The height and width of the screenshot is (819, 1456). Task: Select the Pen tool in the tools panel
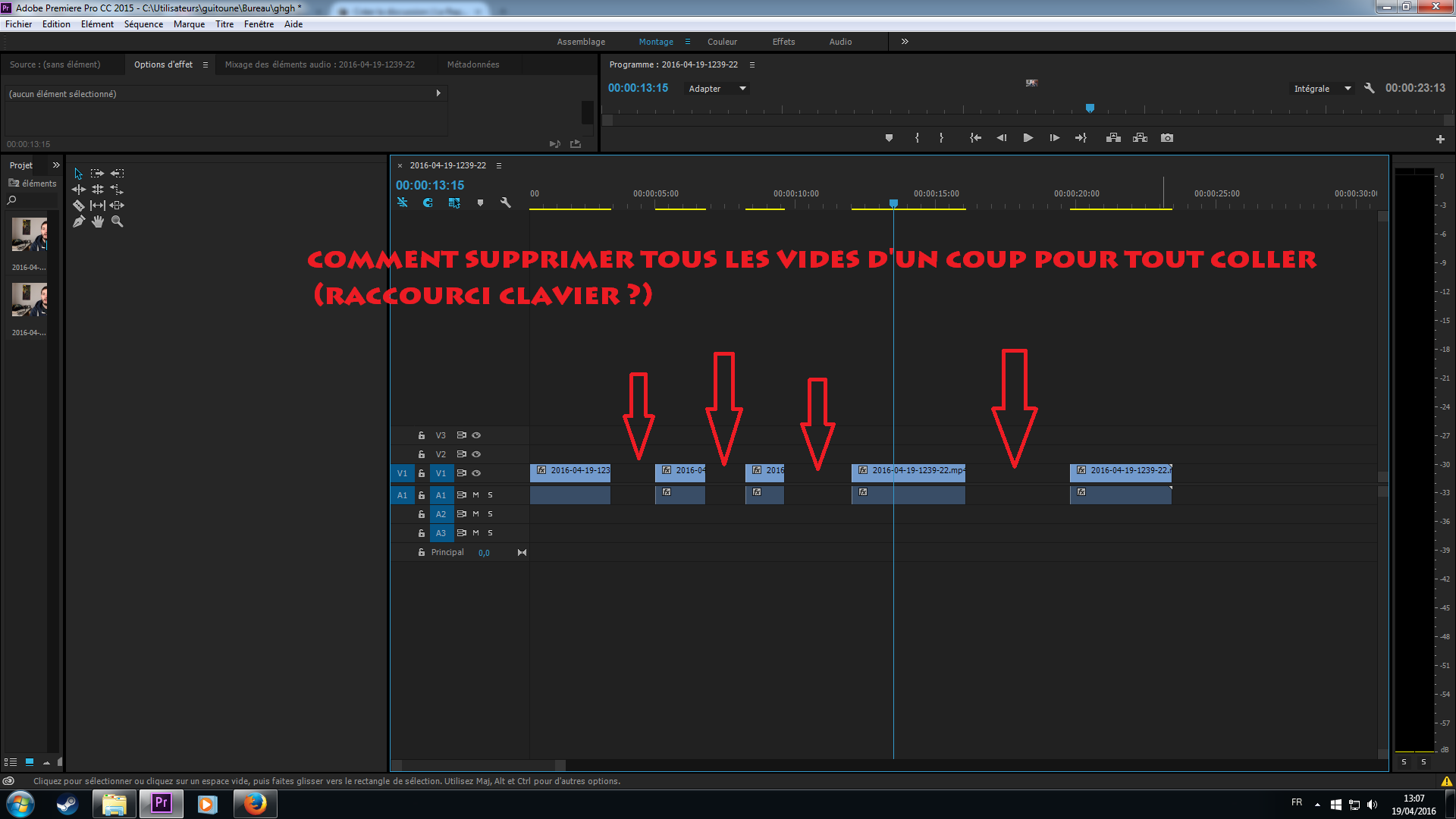[x=79, y=221]
